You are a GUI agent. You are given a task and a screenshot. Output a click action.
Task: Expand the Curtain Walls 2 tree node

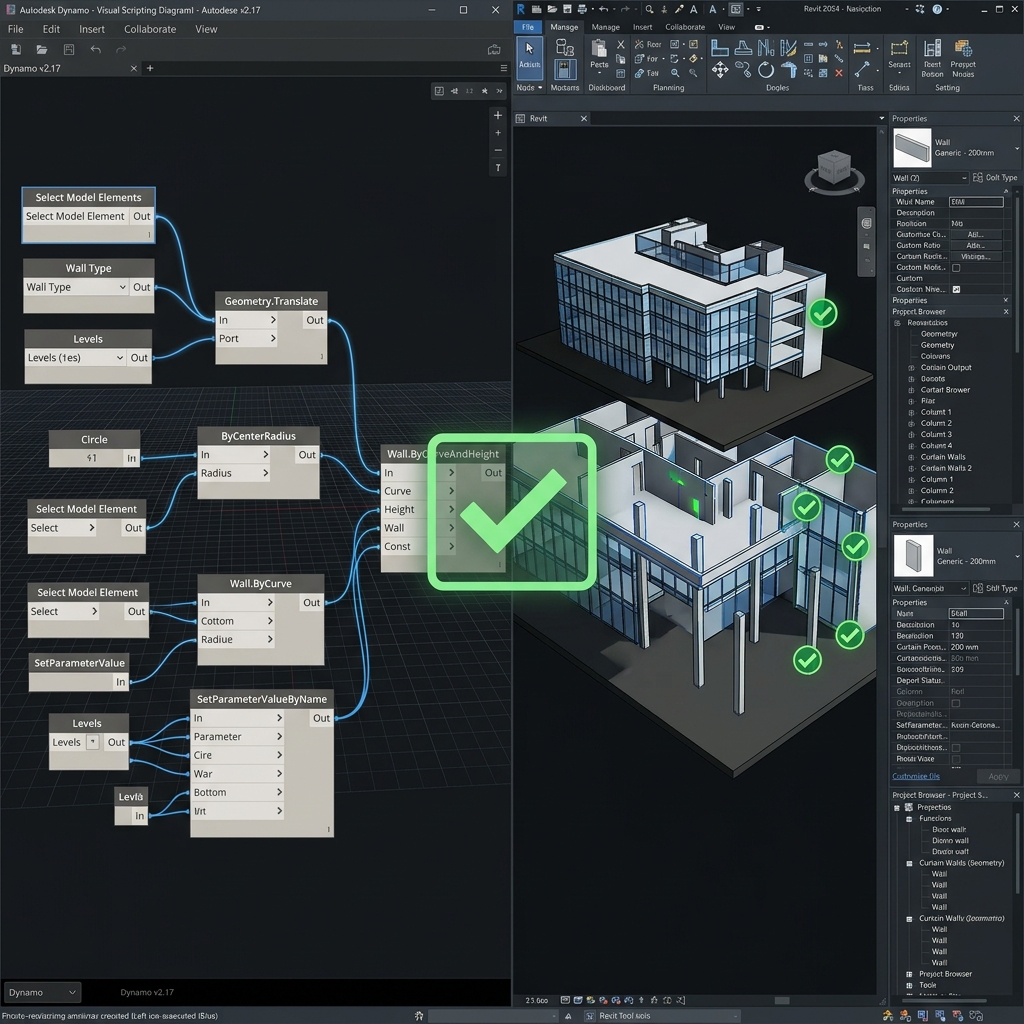point(911,468)
